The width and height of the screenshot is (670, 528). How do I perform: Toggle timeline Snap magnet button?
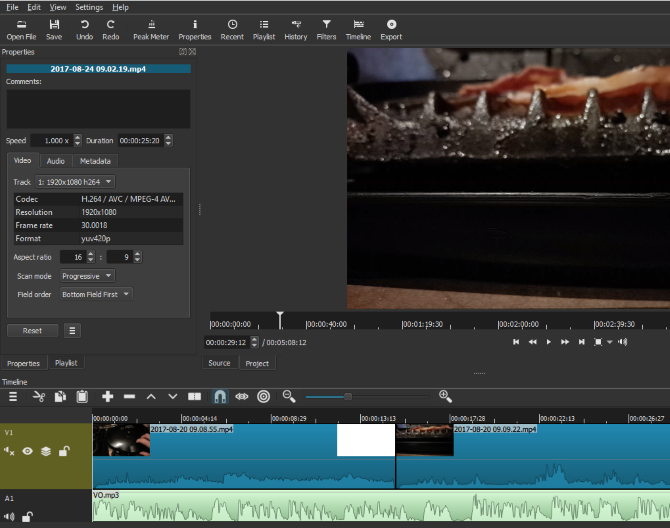click(219, 397)
